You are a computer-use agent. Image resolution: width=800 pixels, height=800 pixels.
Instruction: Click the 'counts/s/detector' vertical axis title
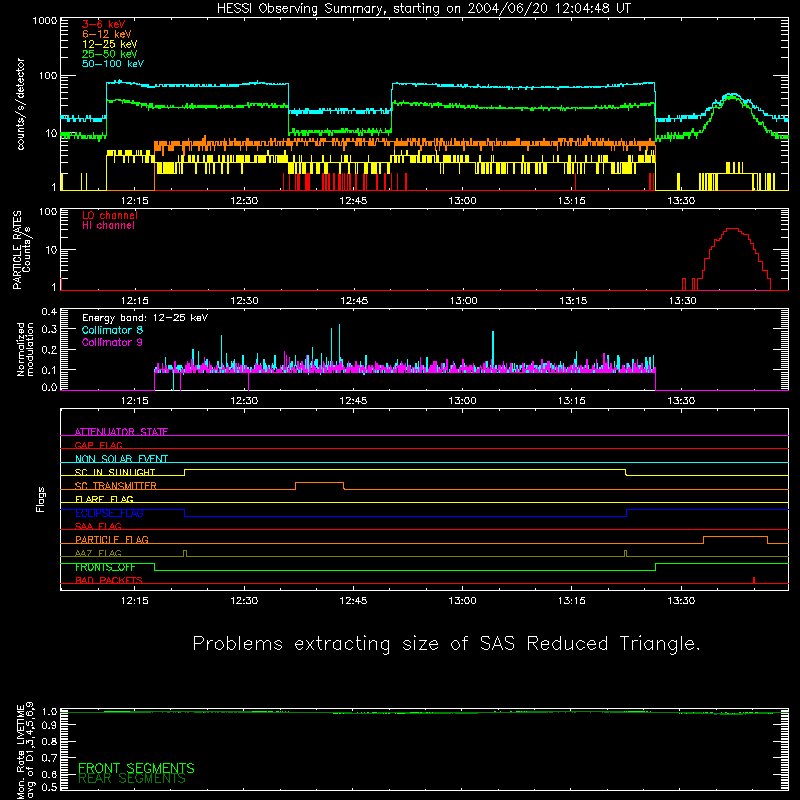[21, 104]
